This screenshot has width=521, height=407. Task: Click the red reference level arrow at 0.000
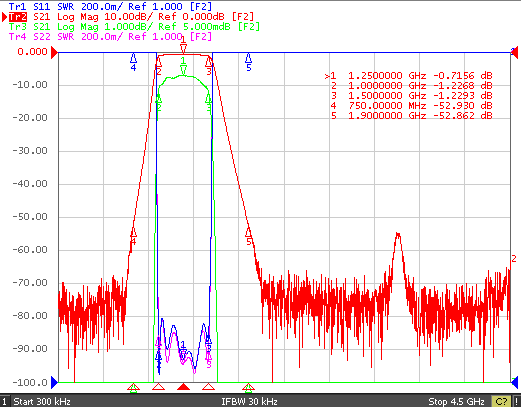pyautogui.click(x=54, y=52)
